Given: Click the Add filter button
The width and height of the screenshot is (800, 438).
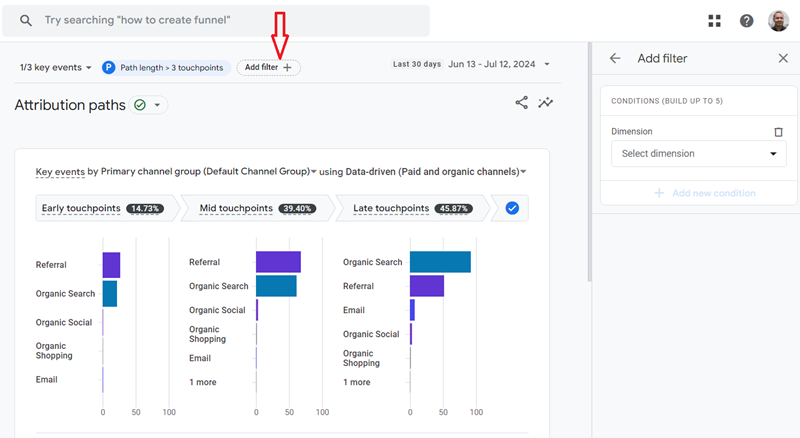Looking at the screenshot, I should (268, 67).
